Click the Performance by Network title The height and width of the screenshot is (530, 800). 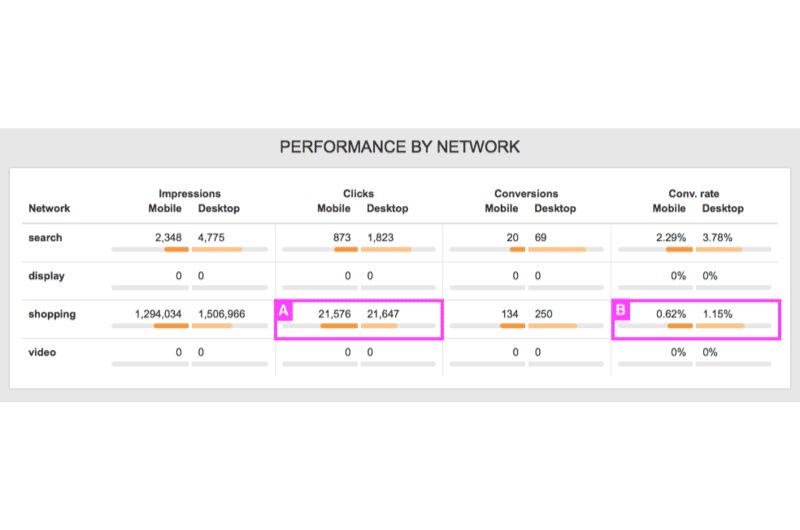399,147
